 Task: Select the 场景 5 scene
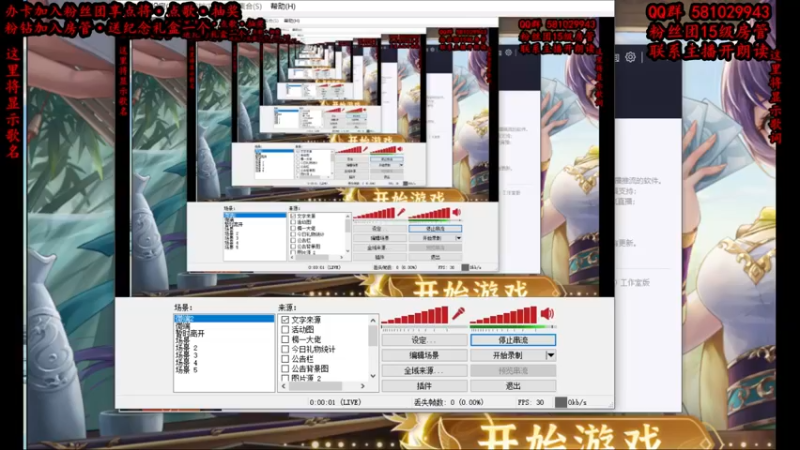click(186, 370)
